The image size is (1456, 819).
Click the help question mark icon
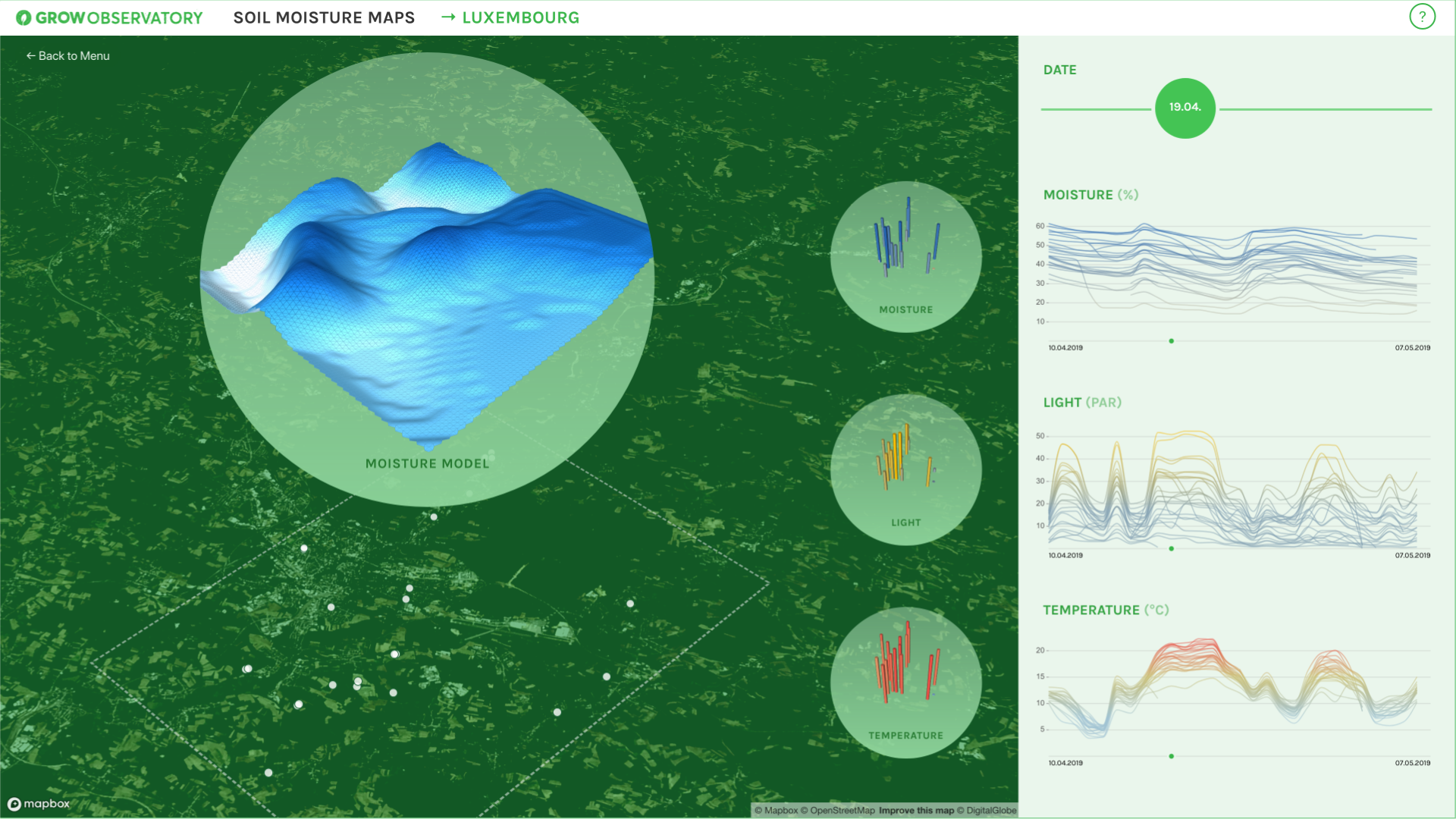[1422, 17]
